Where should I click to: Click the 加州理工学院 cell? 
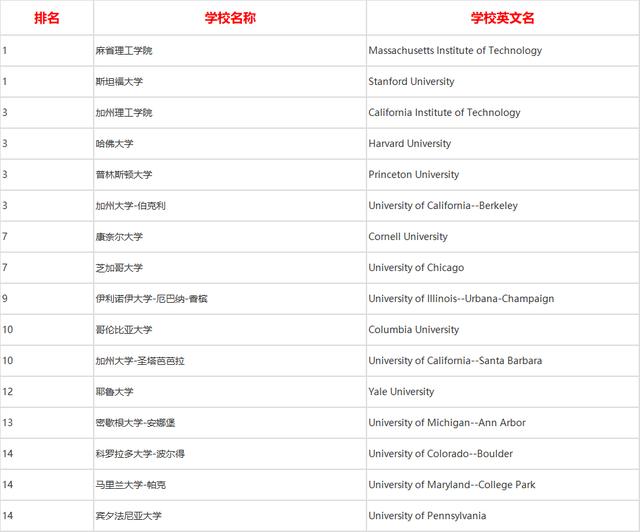tap(230, 113)
